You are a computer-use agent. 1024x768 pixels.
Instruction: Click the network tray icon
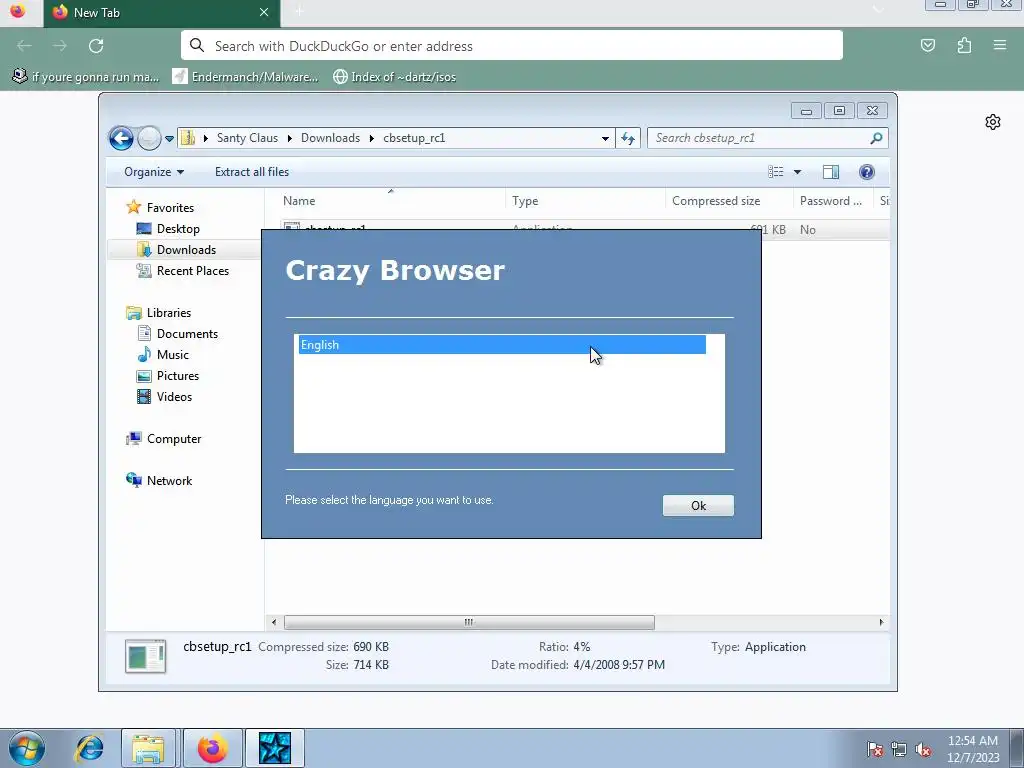point(899,749)
